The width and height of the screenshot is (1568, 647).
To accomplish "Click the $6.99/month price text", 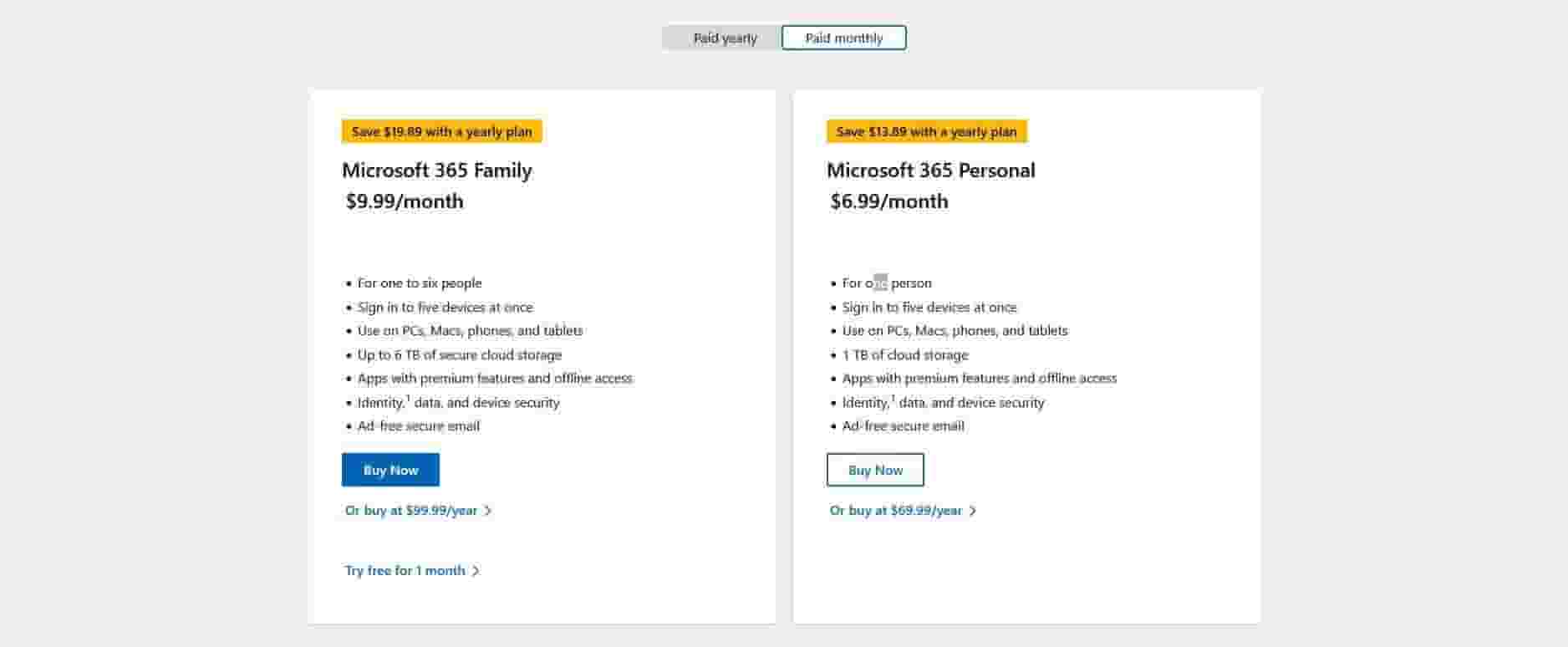I will point(888,201).
